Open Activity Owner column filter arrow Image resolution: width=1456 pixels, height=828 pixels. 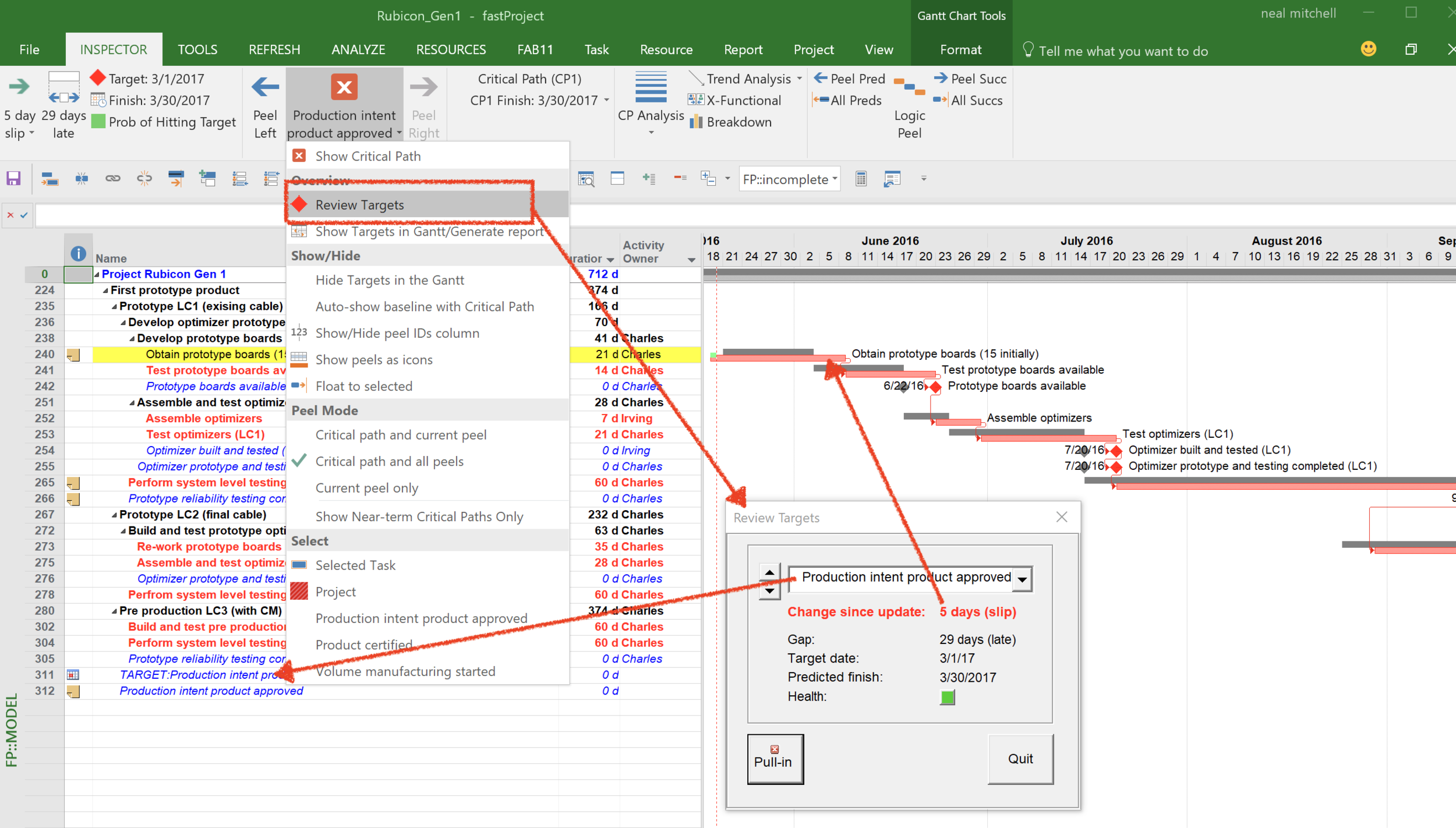[x=691, y=260]
